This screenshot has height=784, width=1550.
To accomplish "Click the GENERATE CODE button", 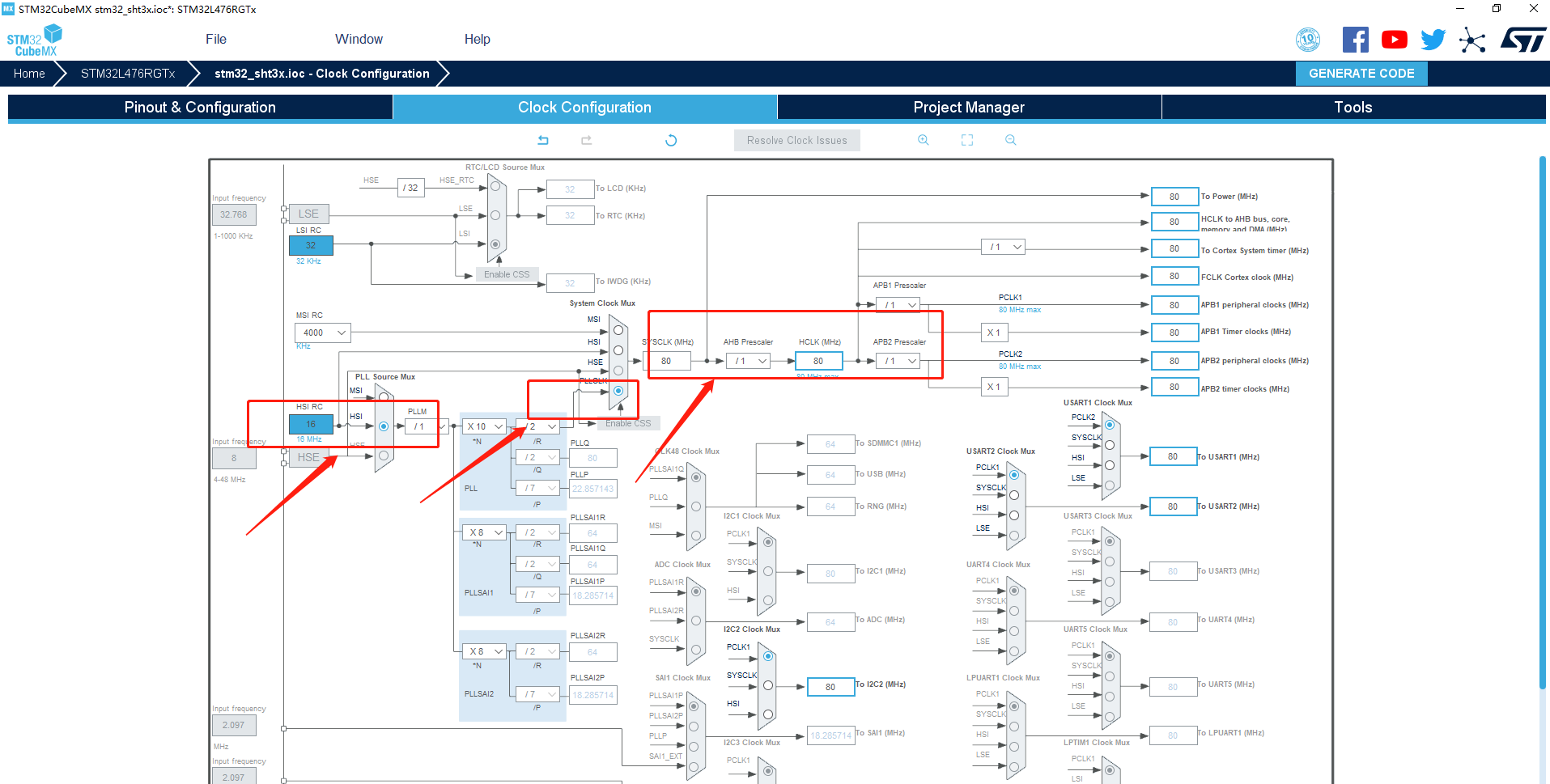I will point(1361,74).
